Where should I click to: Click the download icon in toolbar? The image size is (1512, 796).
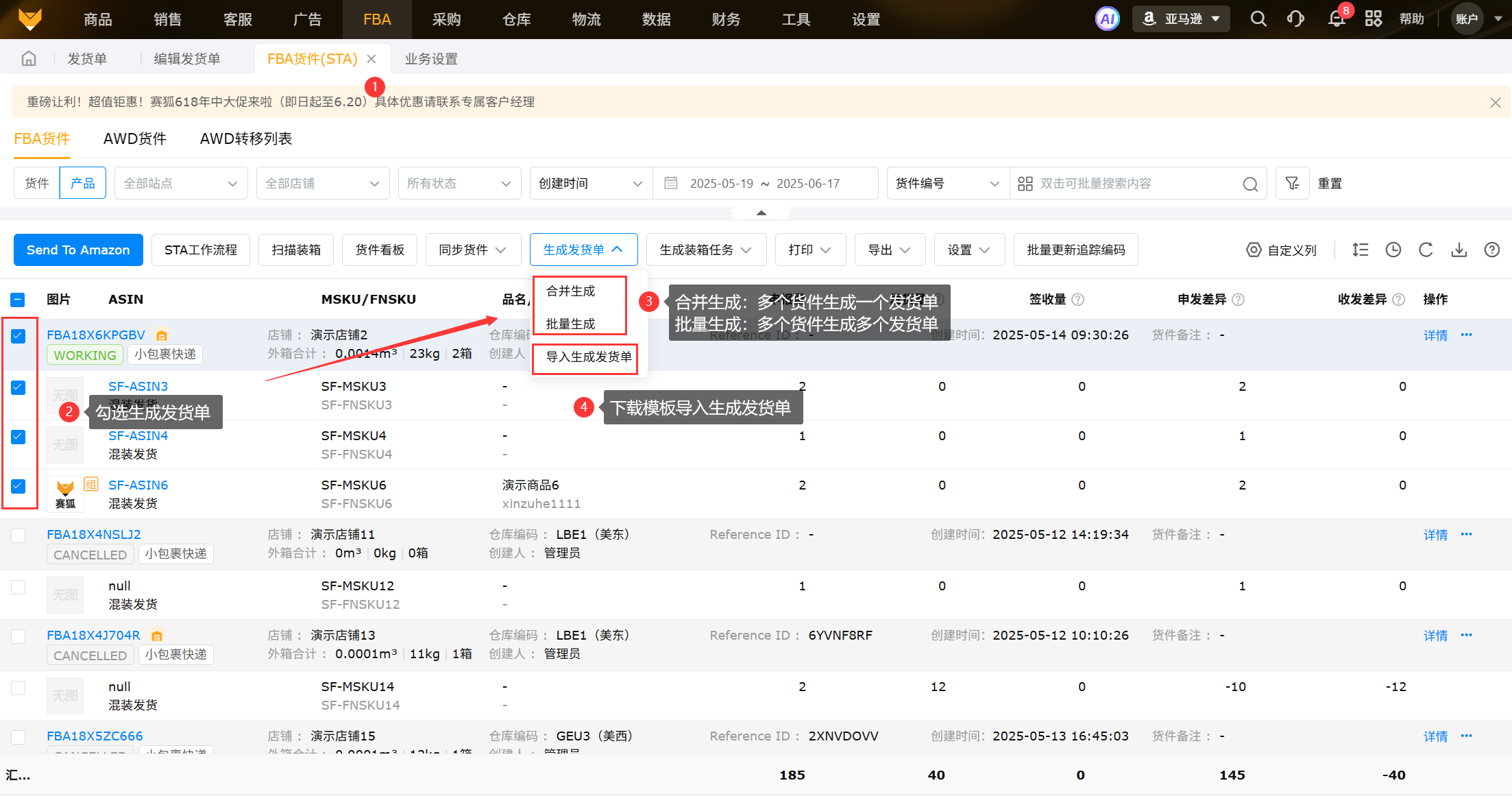click(1459, 250)
